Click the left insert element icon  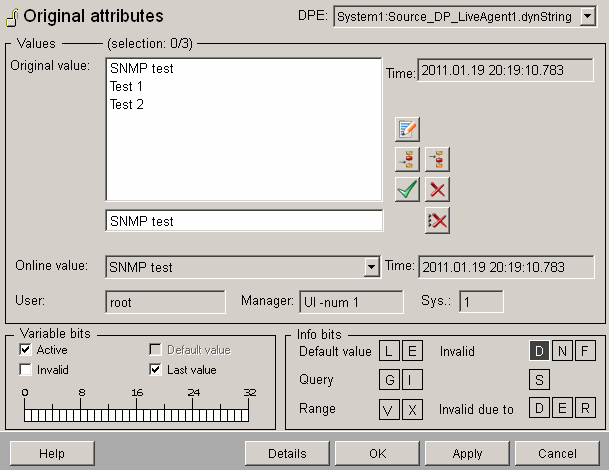[407, 159]
